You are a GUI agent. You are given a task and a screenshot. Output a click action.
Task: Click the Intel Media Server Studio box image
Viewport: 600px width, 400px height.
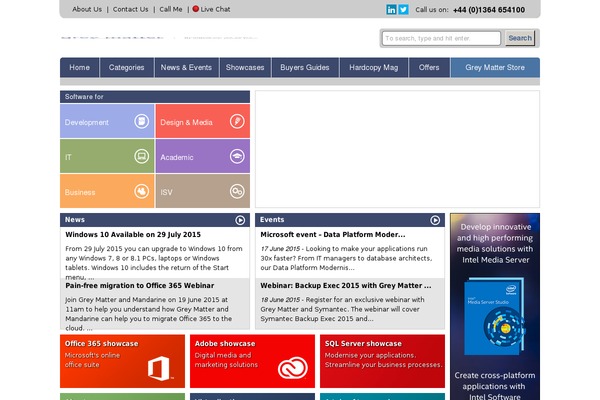pyautogui.click(x=495, y=317)
